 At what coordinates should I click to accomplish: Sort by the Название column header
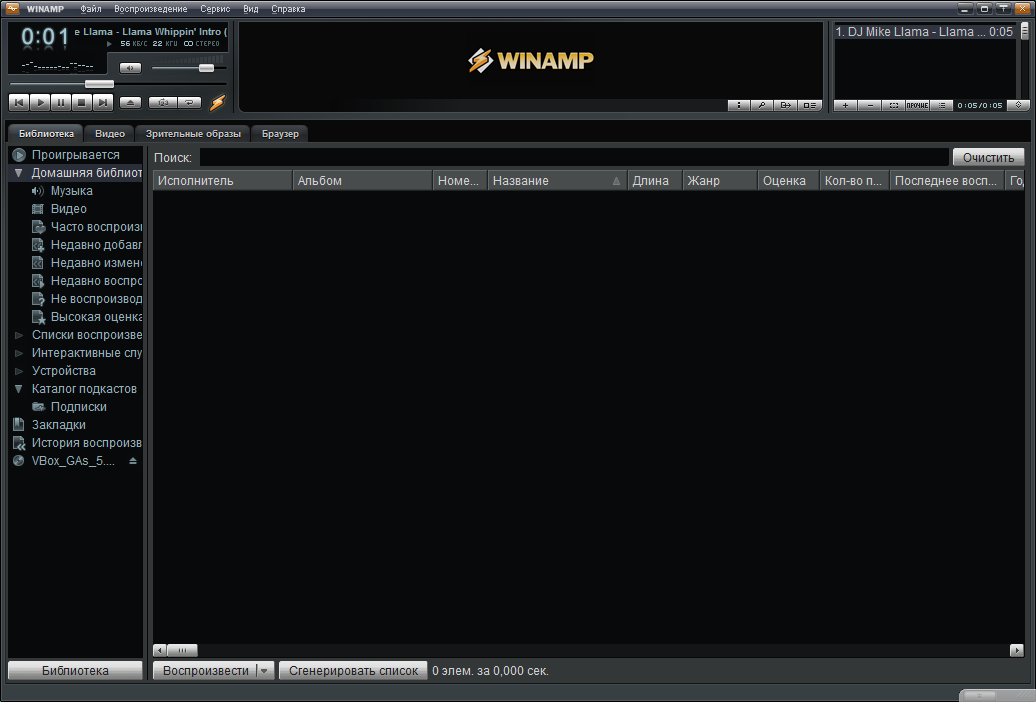pyautogui.click(x=557, y=180)
